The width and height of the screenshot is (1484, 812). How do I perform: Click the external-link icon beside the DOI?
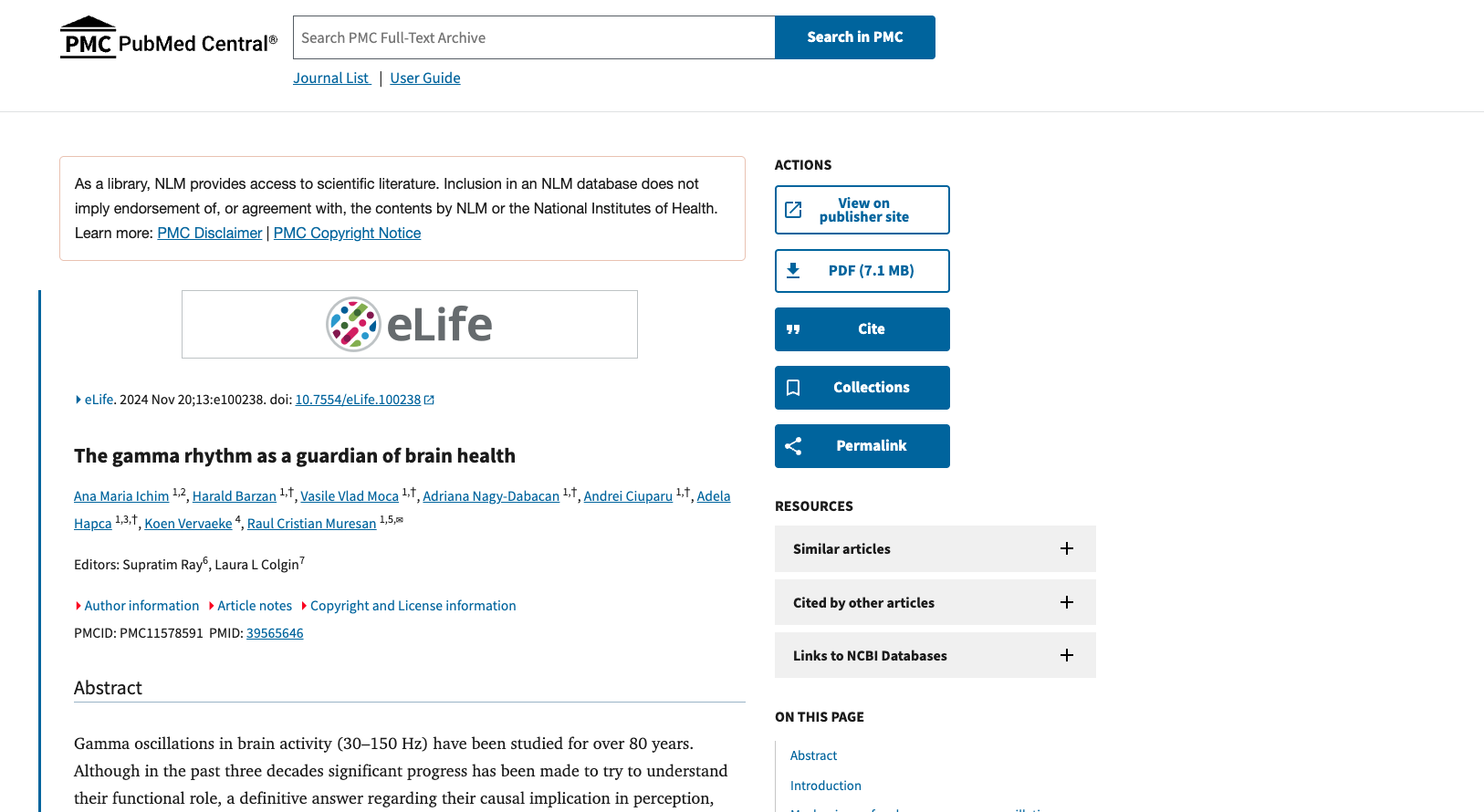[430, 400]
